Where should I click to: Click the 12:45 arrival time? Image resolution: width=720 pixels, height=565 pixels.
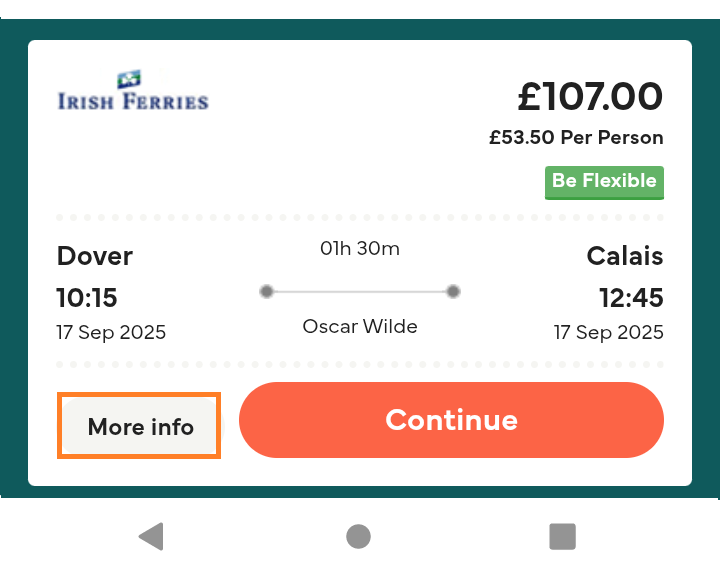[x=631, y=297]
